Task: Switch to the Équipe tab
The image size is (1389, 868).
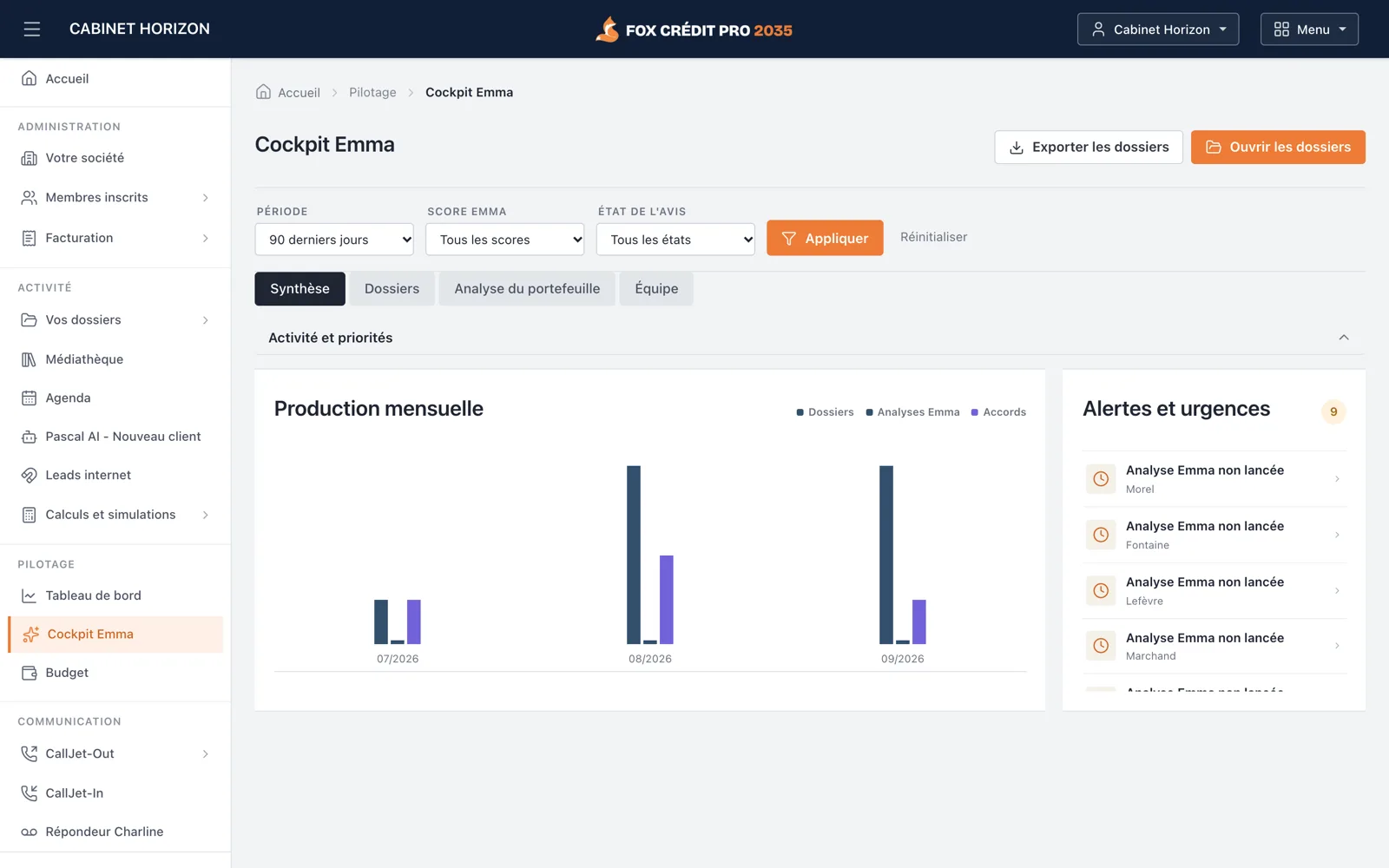Action: click(656, 289)
